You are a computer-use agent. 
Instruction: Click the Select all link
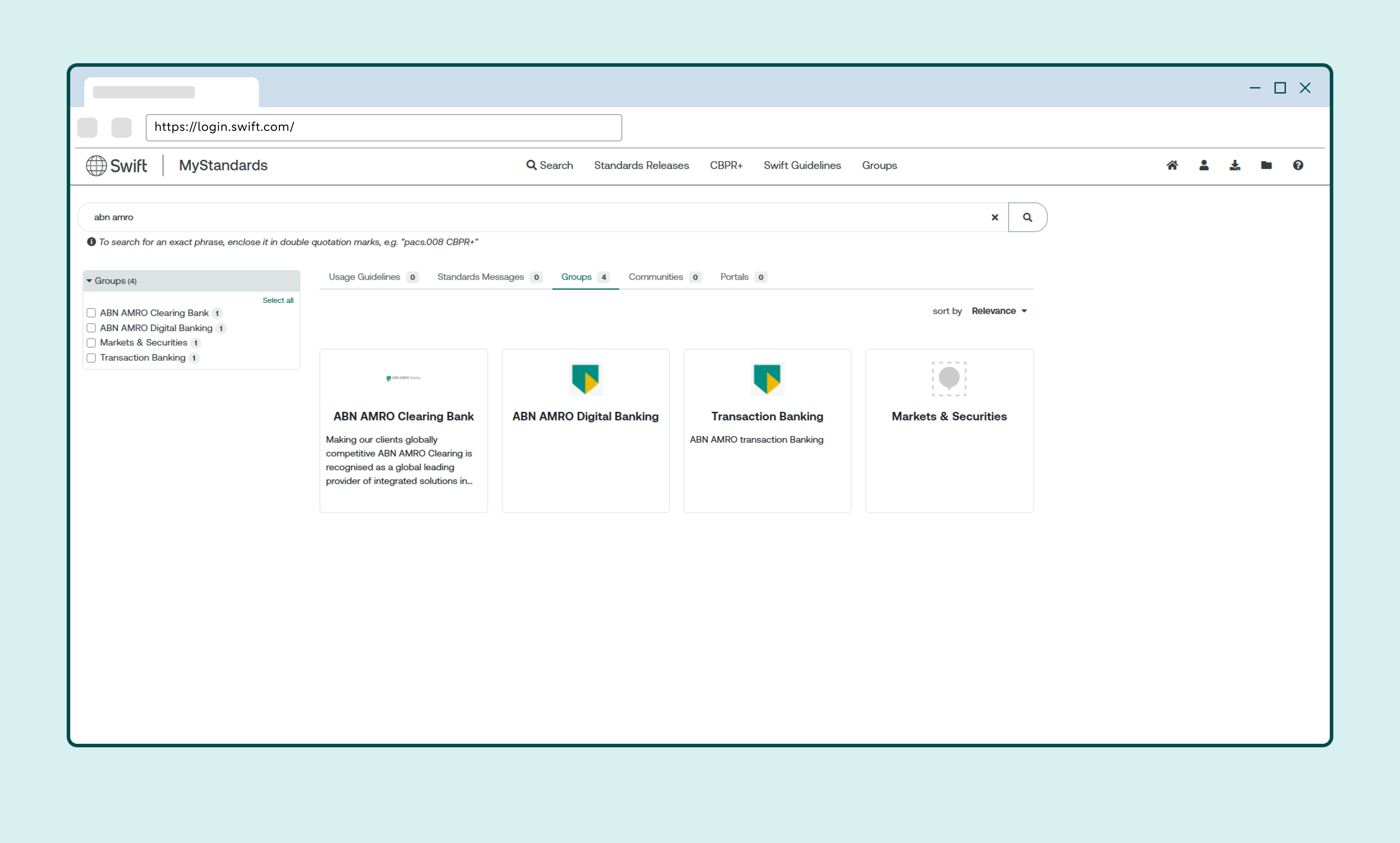(278, 300)
